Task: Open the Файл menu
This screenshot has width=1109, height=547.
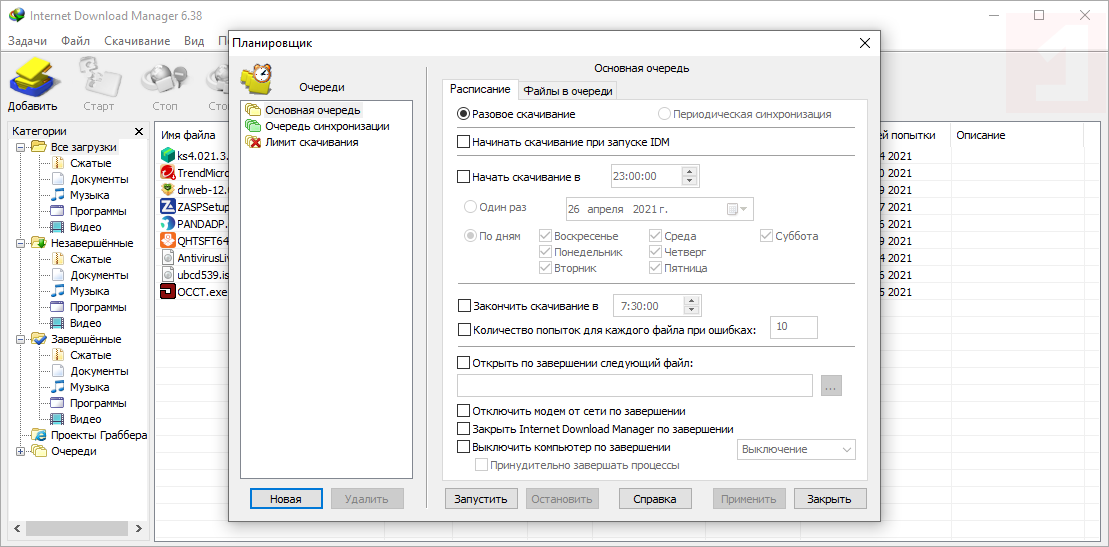Action: (x=76, y=40)
